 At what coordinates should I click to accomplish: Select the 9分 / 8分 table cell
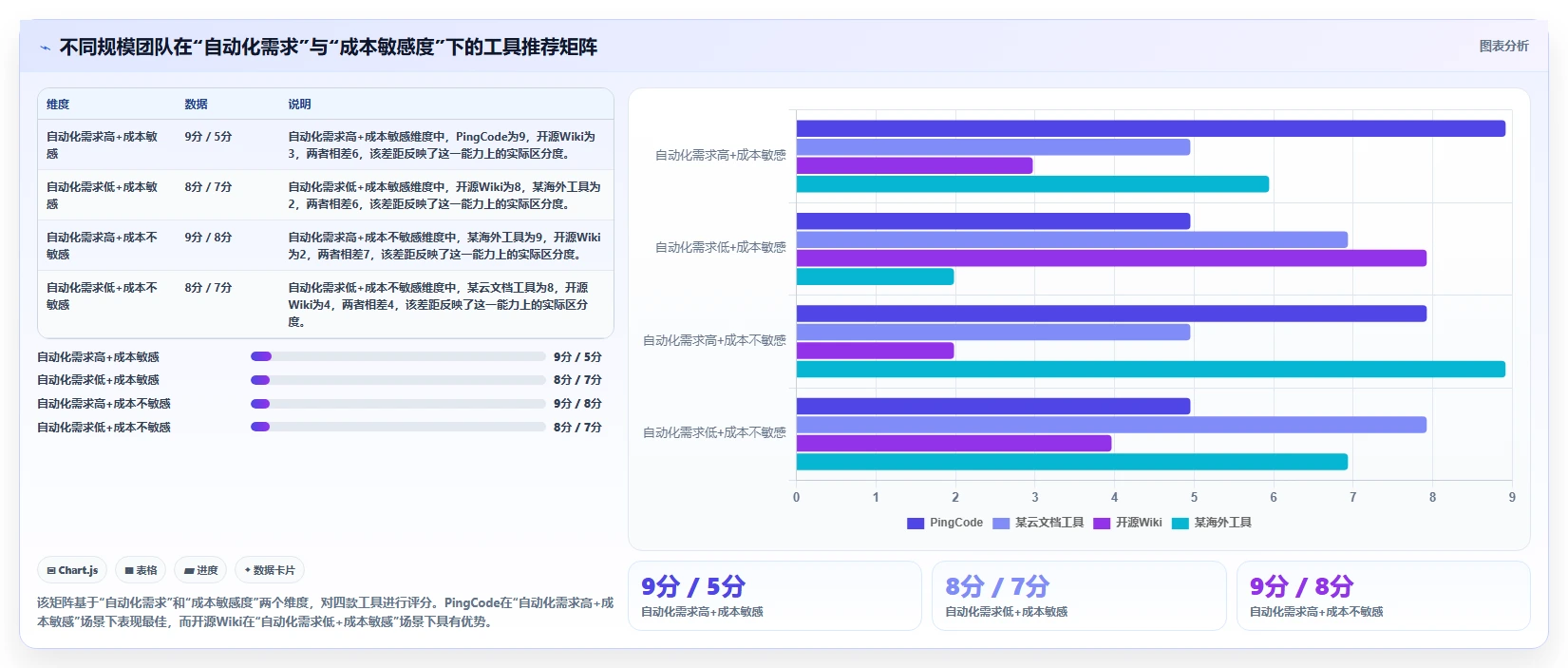point(208,238)
